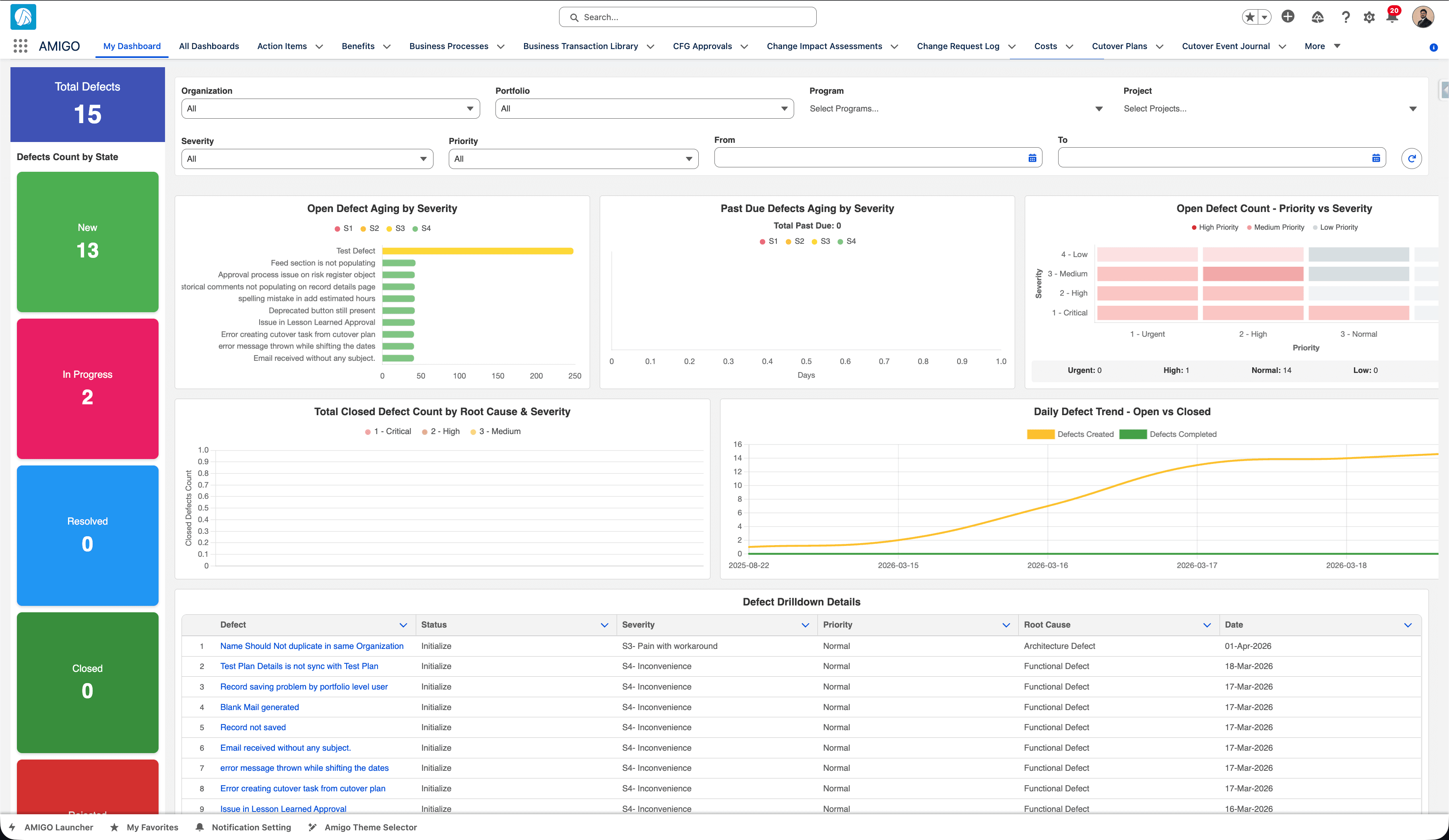Click the refresh filters button
Image resolution: width=1449 pixels, height=840 pixels.
pyautogui.click(x=1412, y=159)
